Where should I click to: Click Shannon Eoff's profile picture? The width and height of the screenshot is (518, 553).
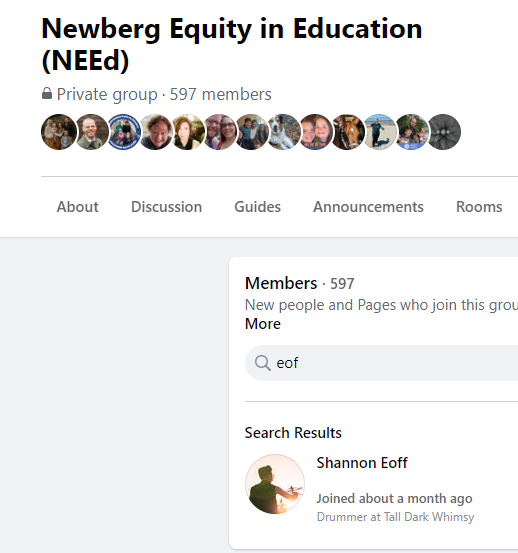point(275,484)
